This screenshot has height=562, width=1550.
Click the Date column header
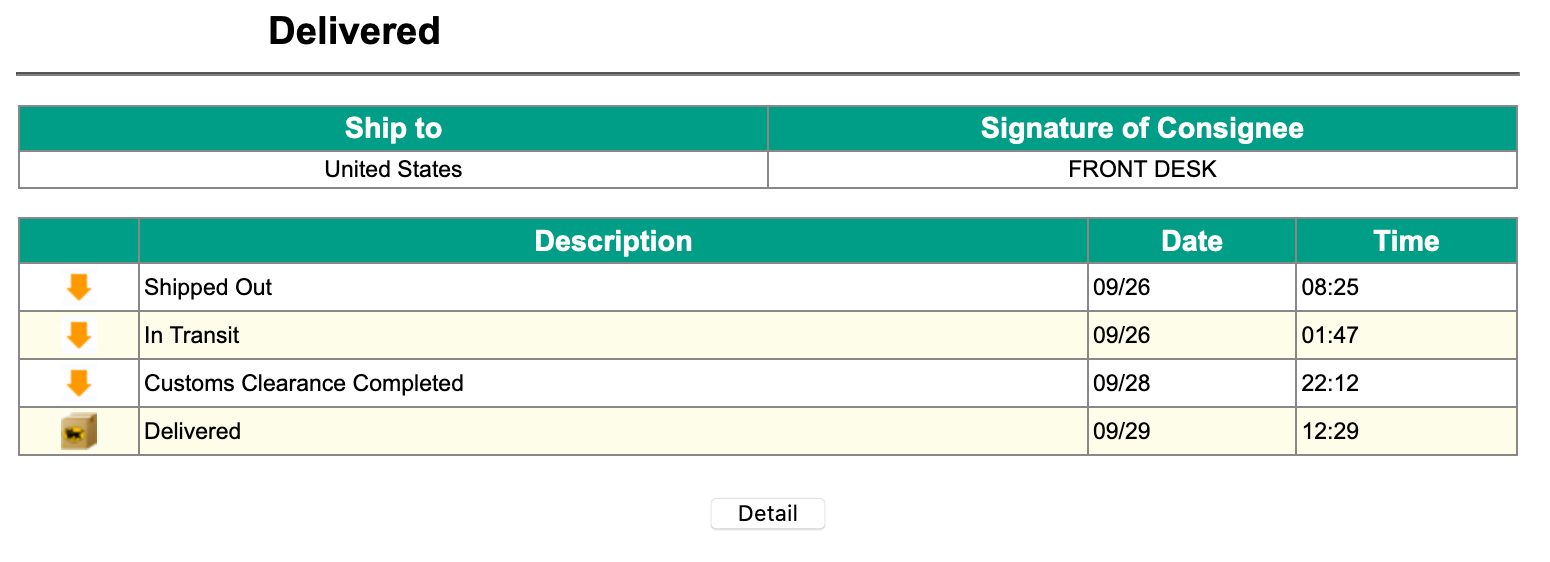tap(1192, 241)
